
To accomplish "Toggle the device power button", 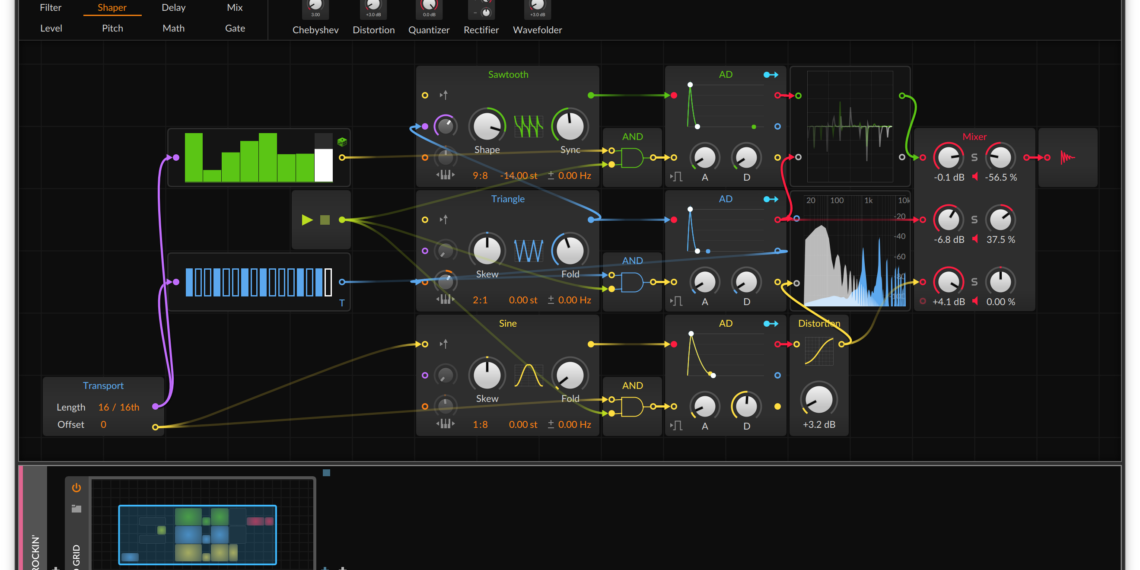I will tap(76, 488).
